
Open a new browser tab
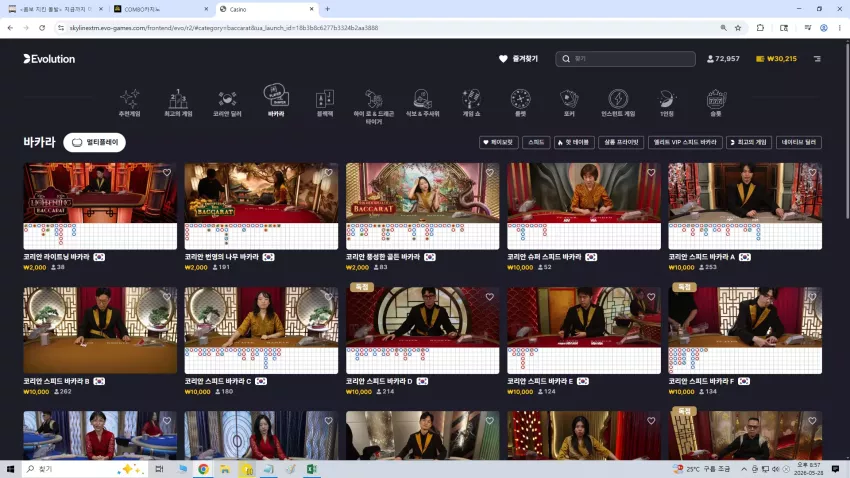[x=327, y=9]
